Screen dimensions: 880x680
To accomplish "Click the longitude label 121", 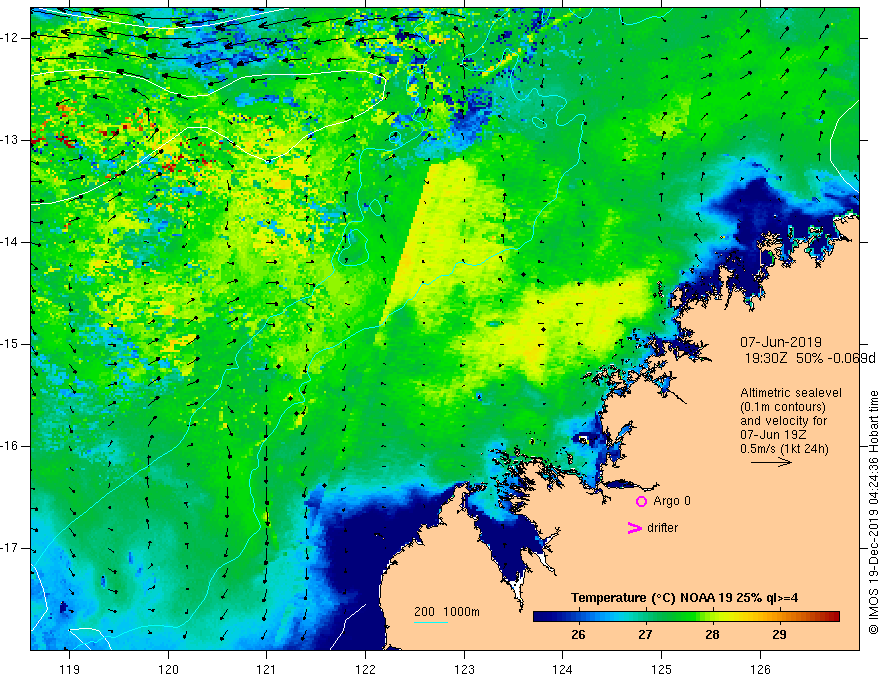I will pyautogui.click(x=267, y=669).
